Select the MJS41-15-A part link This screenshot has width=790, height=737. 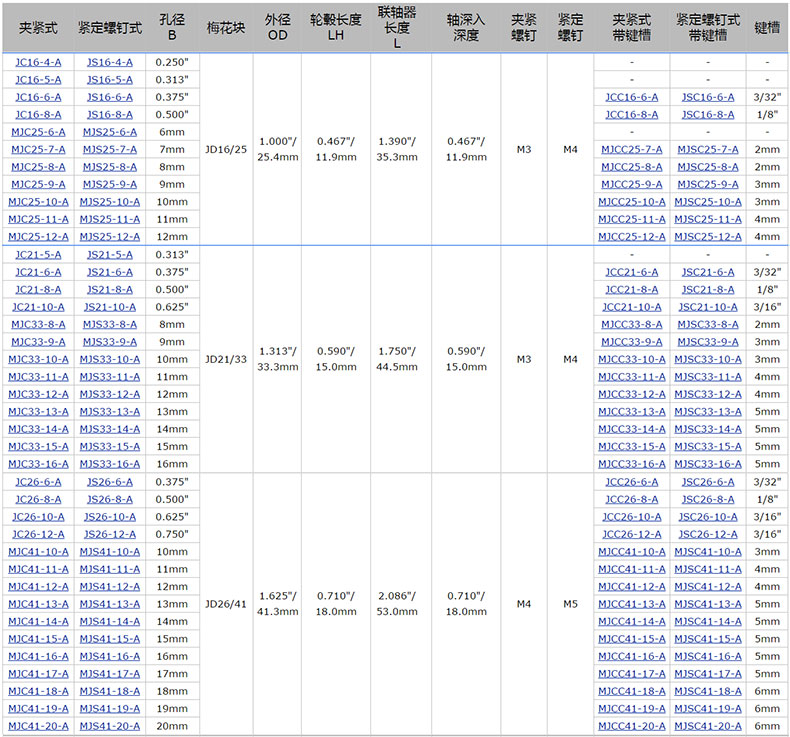pyautogui.click(x=109, y=639)
